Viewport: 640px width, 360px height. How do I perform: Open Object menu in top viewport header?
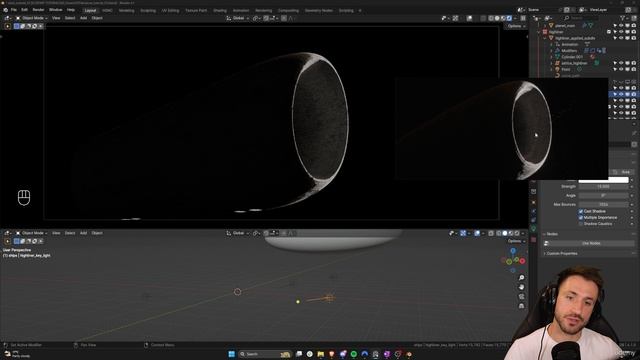tap(97, 18)
